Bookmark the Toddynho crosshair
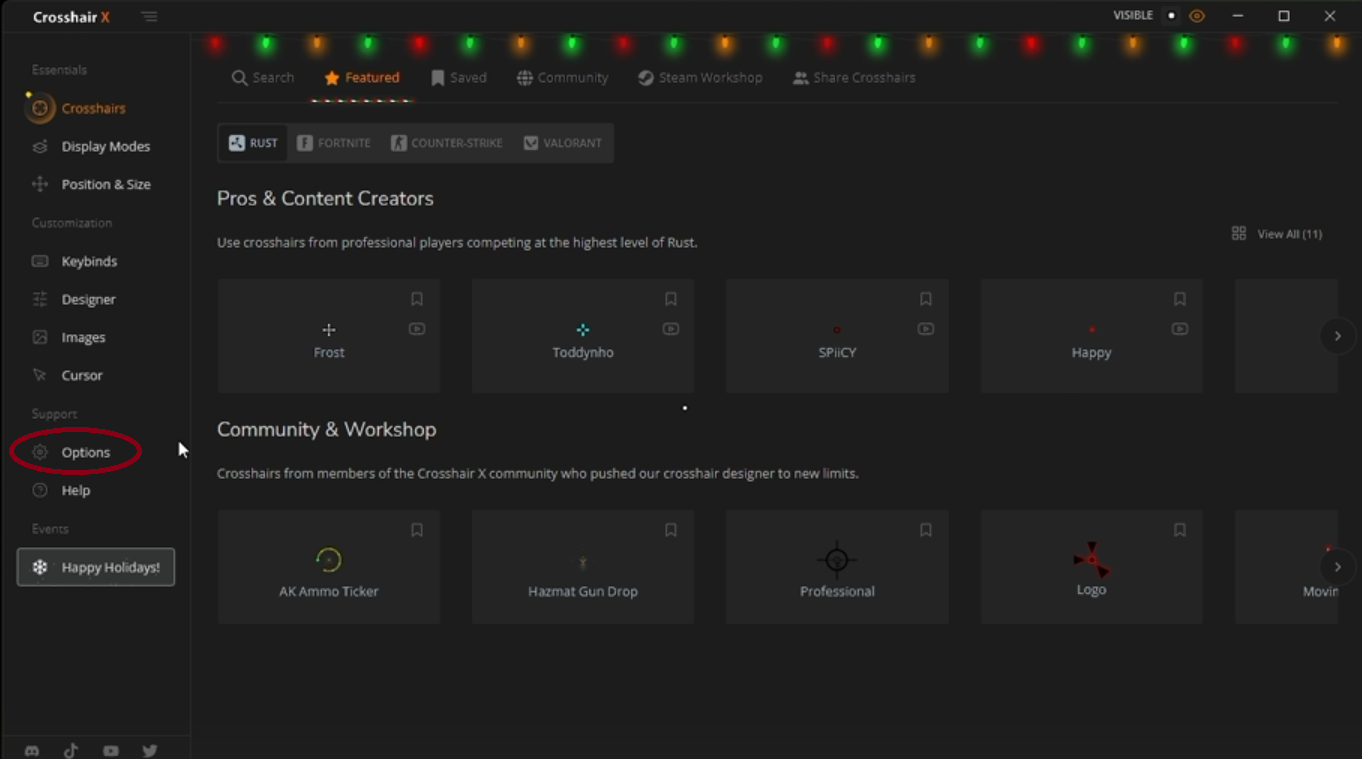 671,299
